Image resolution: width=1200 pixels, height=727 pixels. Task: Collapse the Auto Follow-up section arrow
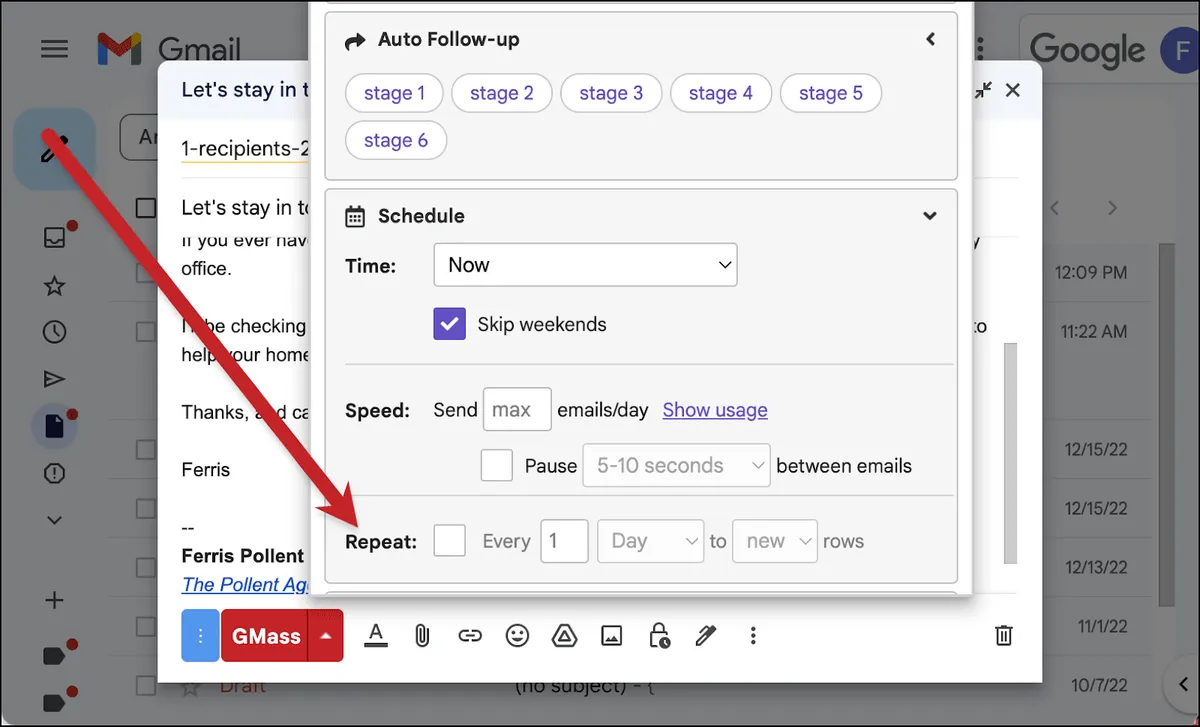pyautogui.click(x=931, y=40)
